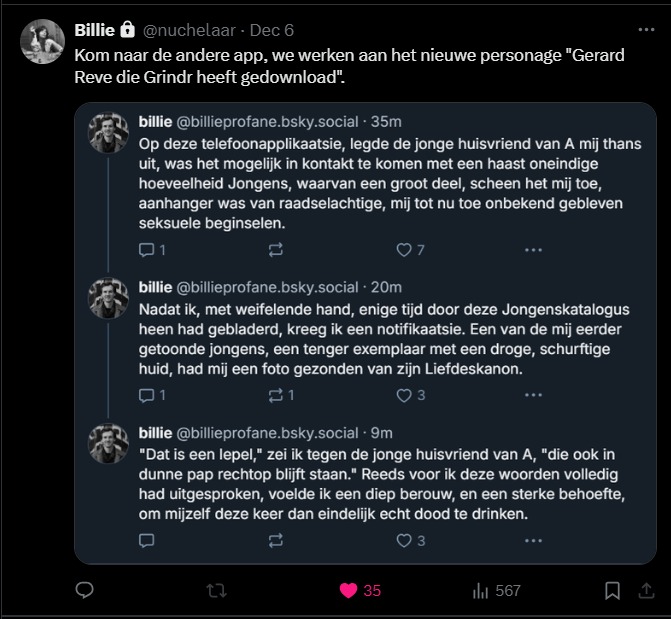Viewport: 671px width, 619px height.
Task: Reply to the 20m Bluesky post
Action: (x=147, y=395)
